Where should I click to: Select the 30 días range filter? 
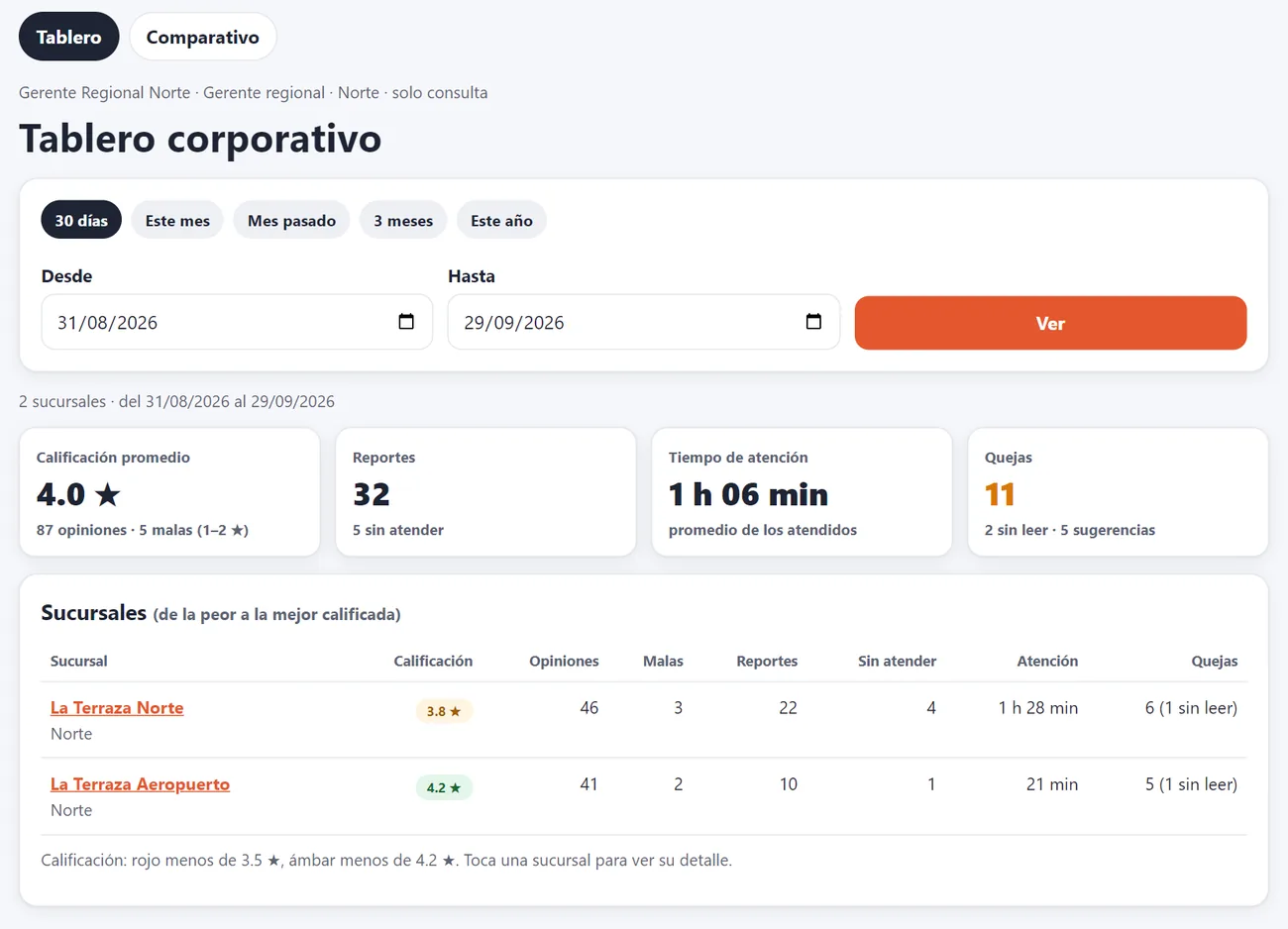81,220
